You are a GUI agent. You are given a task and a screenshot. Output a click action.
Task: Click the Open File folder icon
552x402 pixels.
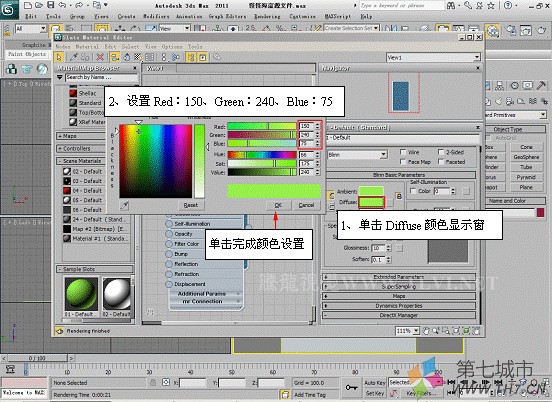coord(39,5)
